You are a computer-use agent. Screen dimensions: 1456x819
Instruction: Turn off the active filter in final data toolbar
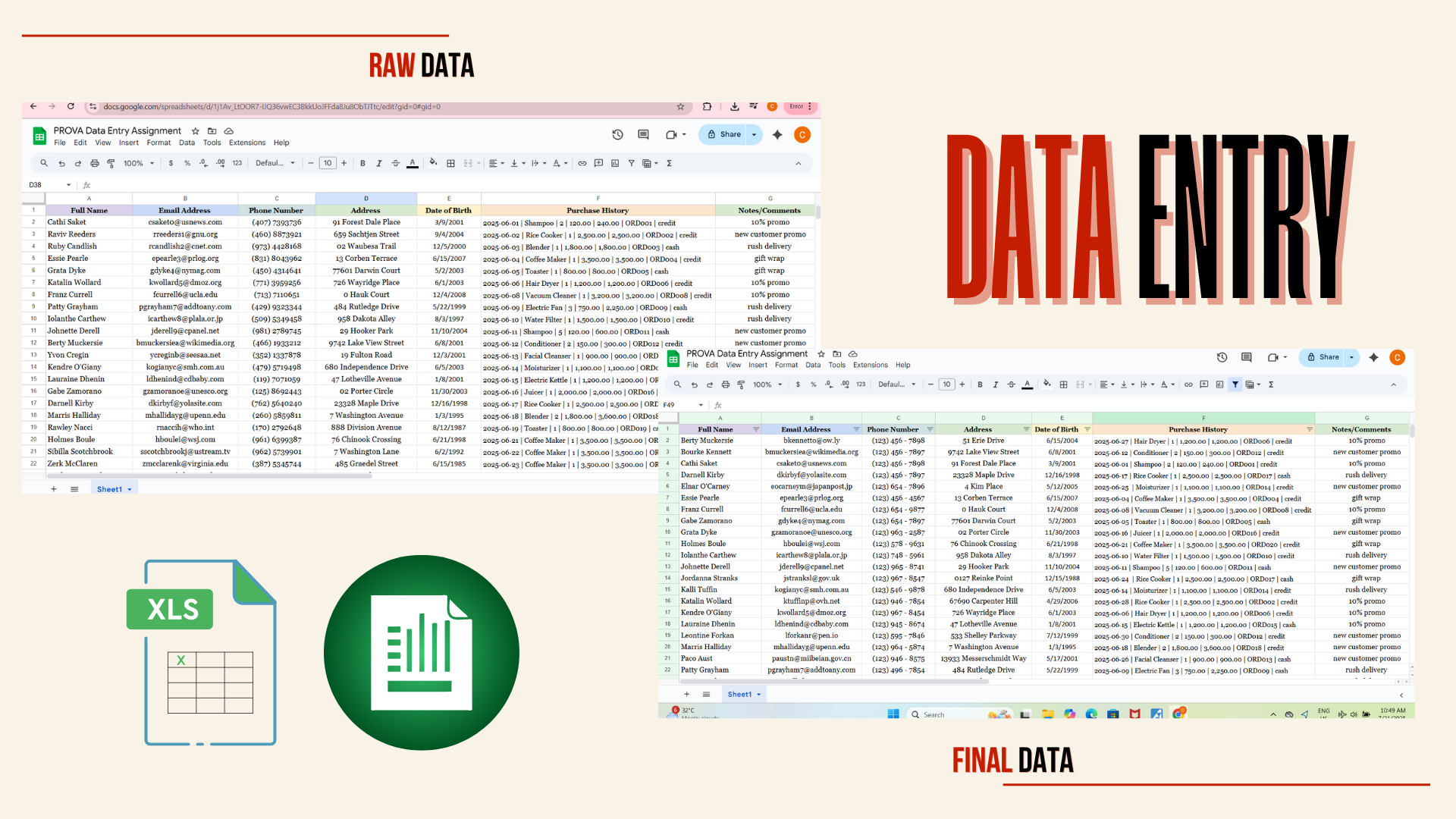click(x=1235, y=384)
